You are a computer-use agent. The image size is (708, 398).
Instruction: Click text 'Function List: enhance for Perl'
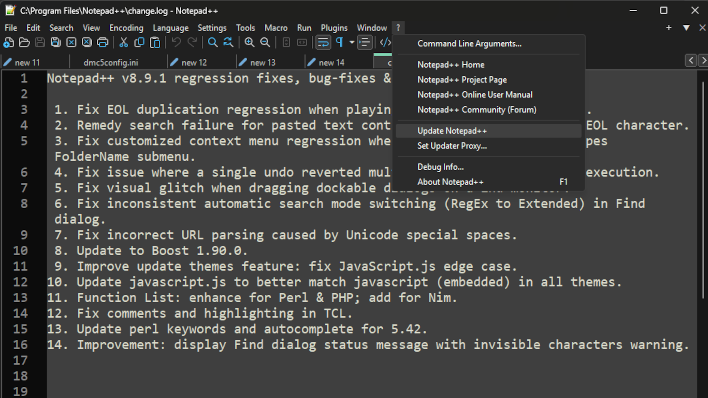click(192, 298)
